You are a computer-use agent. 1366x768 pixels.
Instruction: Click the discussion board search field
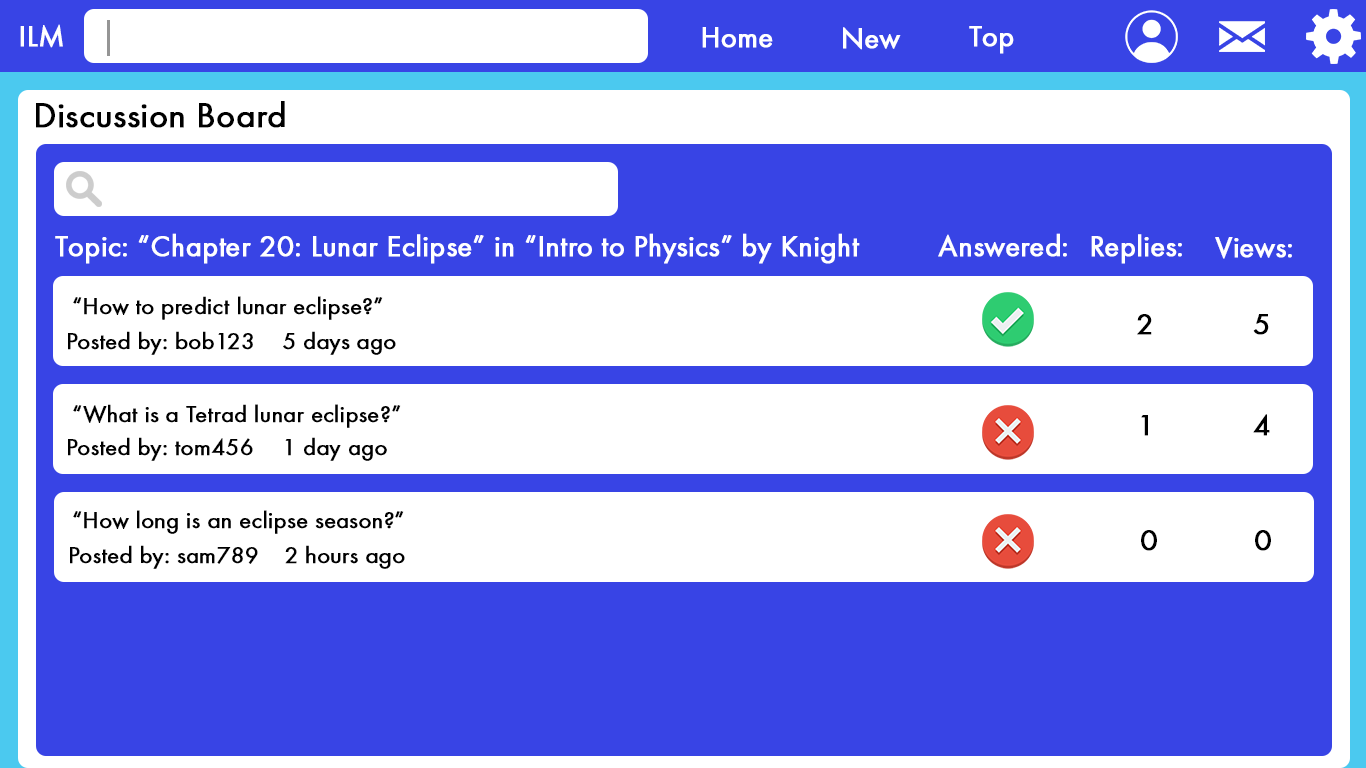336,189
